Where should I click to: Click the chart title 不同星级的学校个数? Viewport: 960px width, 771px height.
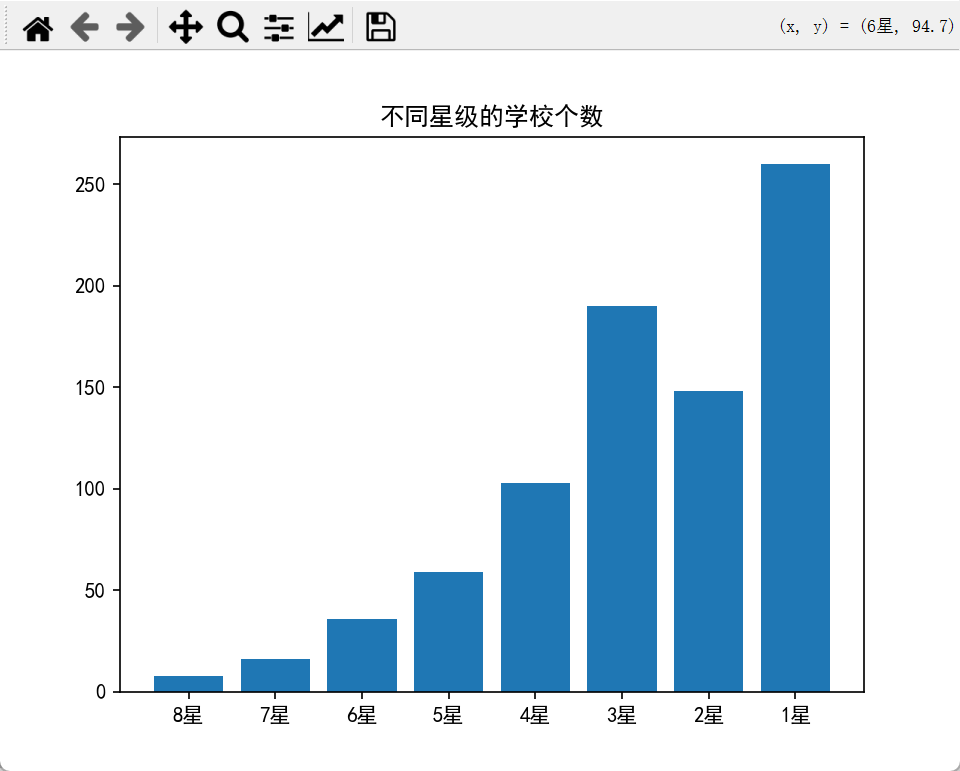click(x=492, y=116)
